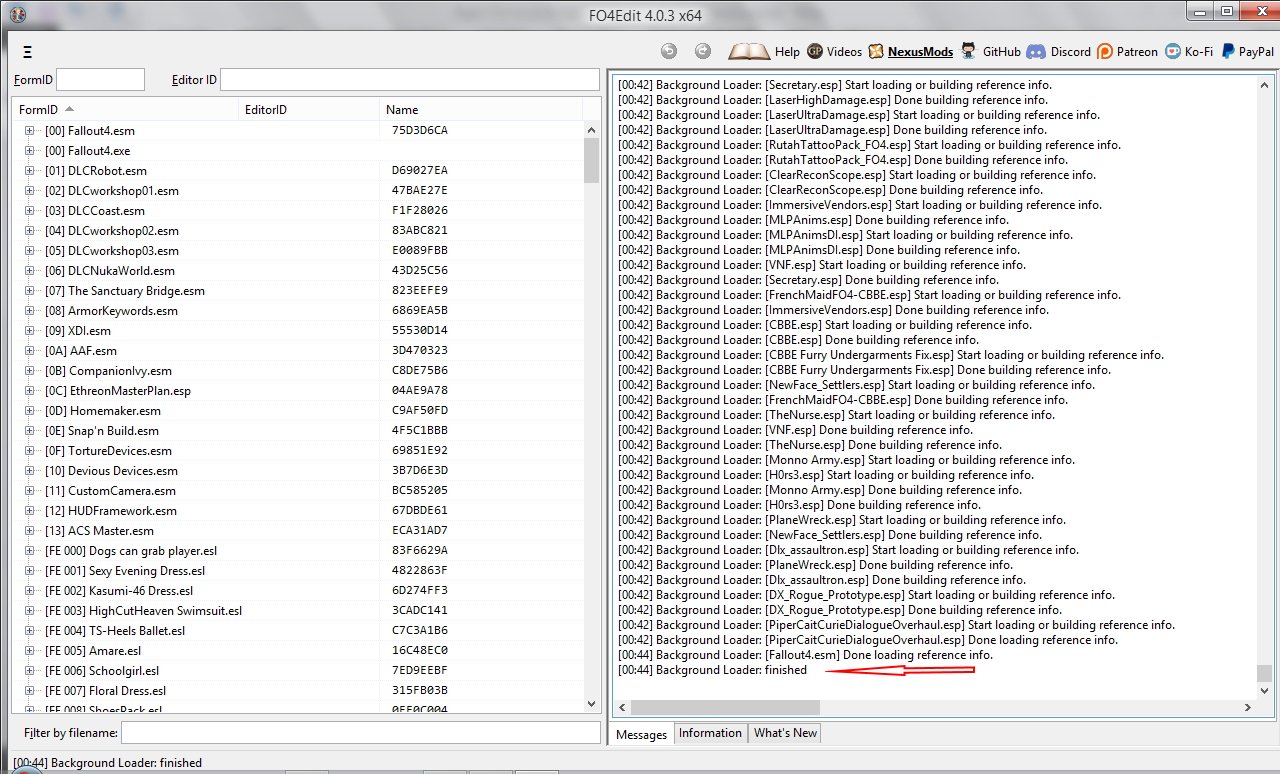Click the forward navigation arrow icon

tap(703, 51)
